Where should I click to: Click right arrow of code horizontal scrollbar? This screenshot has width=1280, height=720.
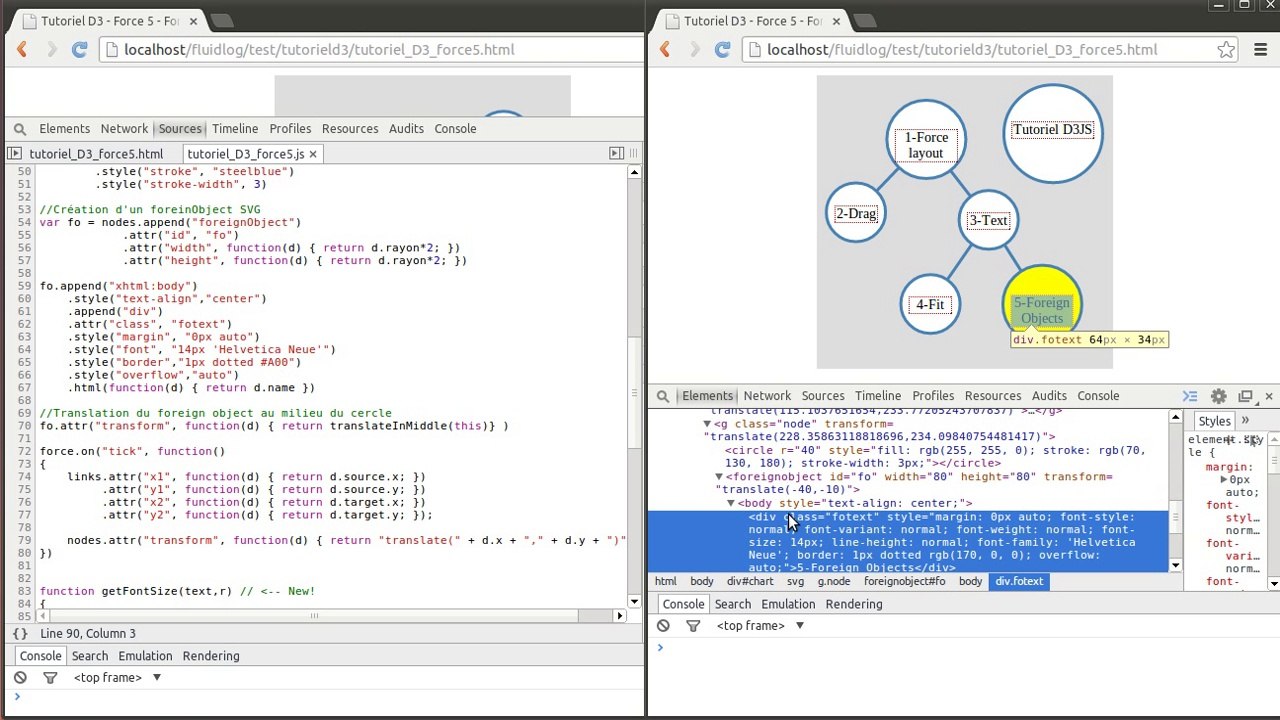pyautogui.click(x=619, y=615)
